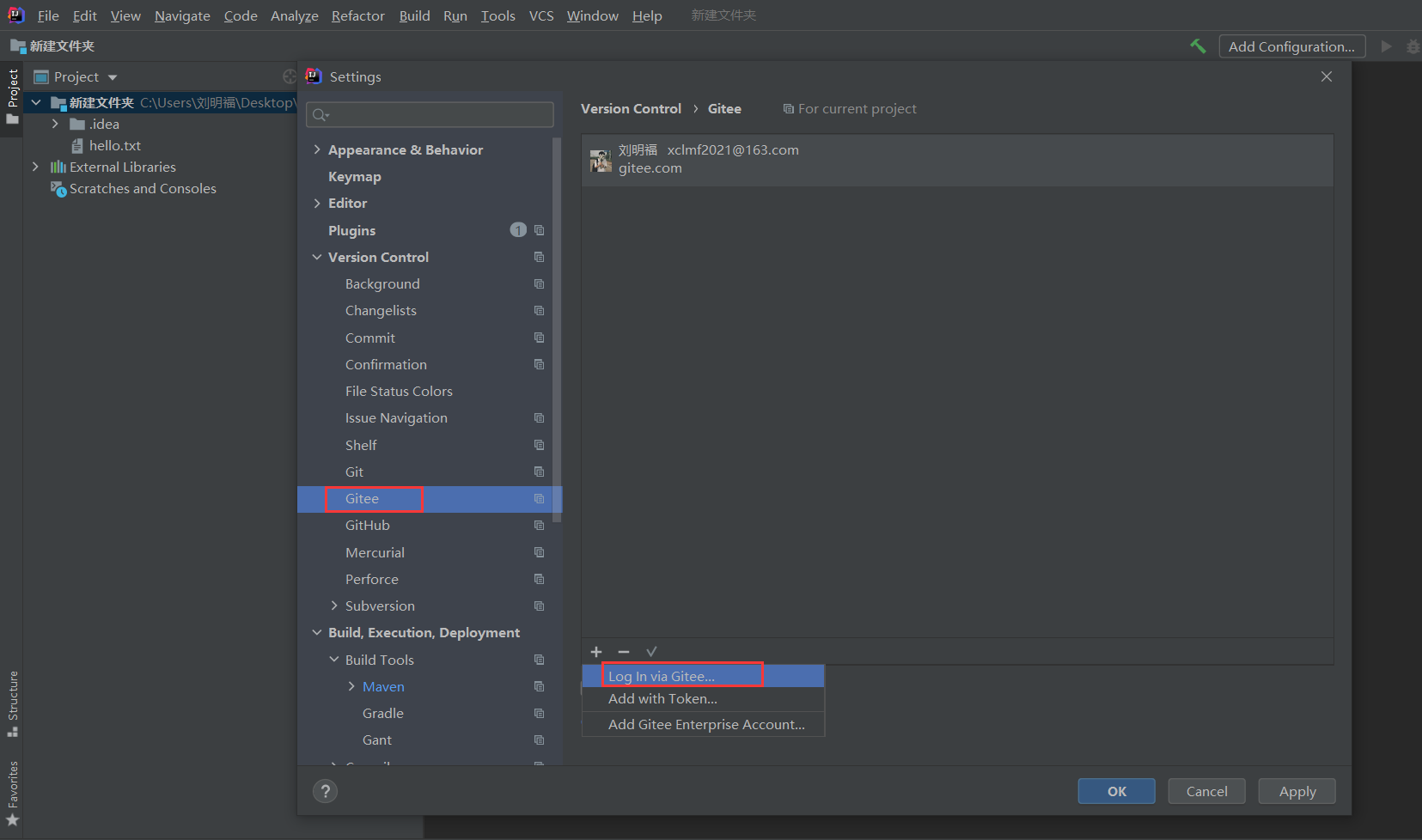Click the project-level icon beside GitHub

(x=539, y=525)
